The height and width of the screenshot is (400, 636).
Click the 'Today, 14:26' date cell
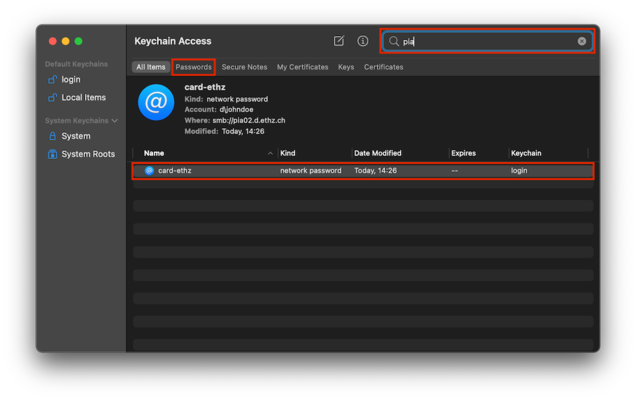pyautogui.click(x=376, y=171)
